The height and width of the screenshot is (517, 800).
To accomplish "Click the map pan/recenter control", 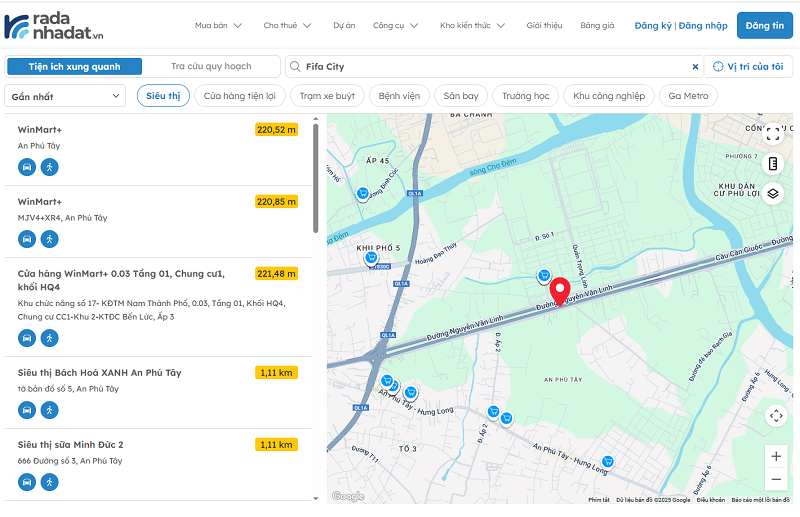I will click(x=776, y=416).
